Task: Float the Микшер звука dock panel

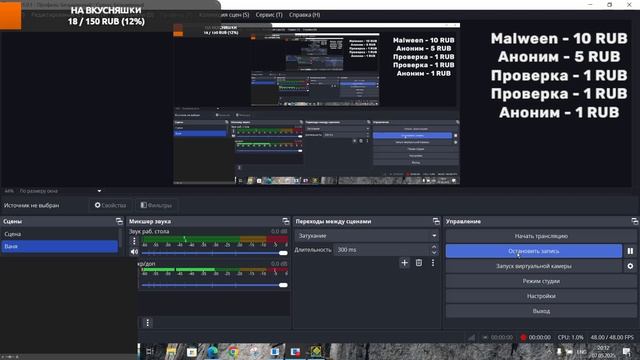Action: 286,221
